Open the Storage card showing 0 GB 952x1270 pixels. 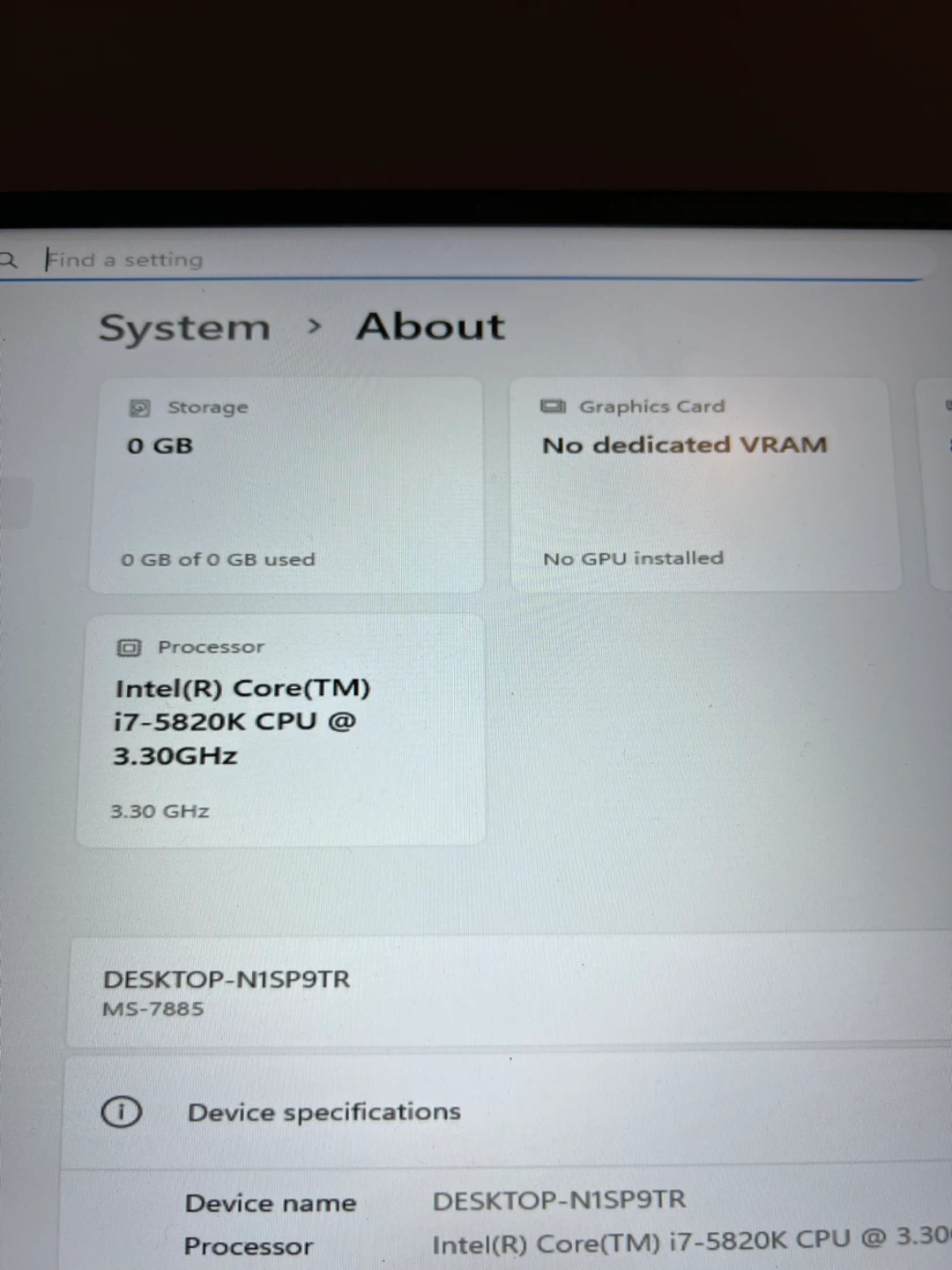point(286,485)
